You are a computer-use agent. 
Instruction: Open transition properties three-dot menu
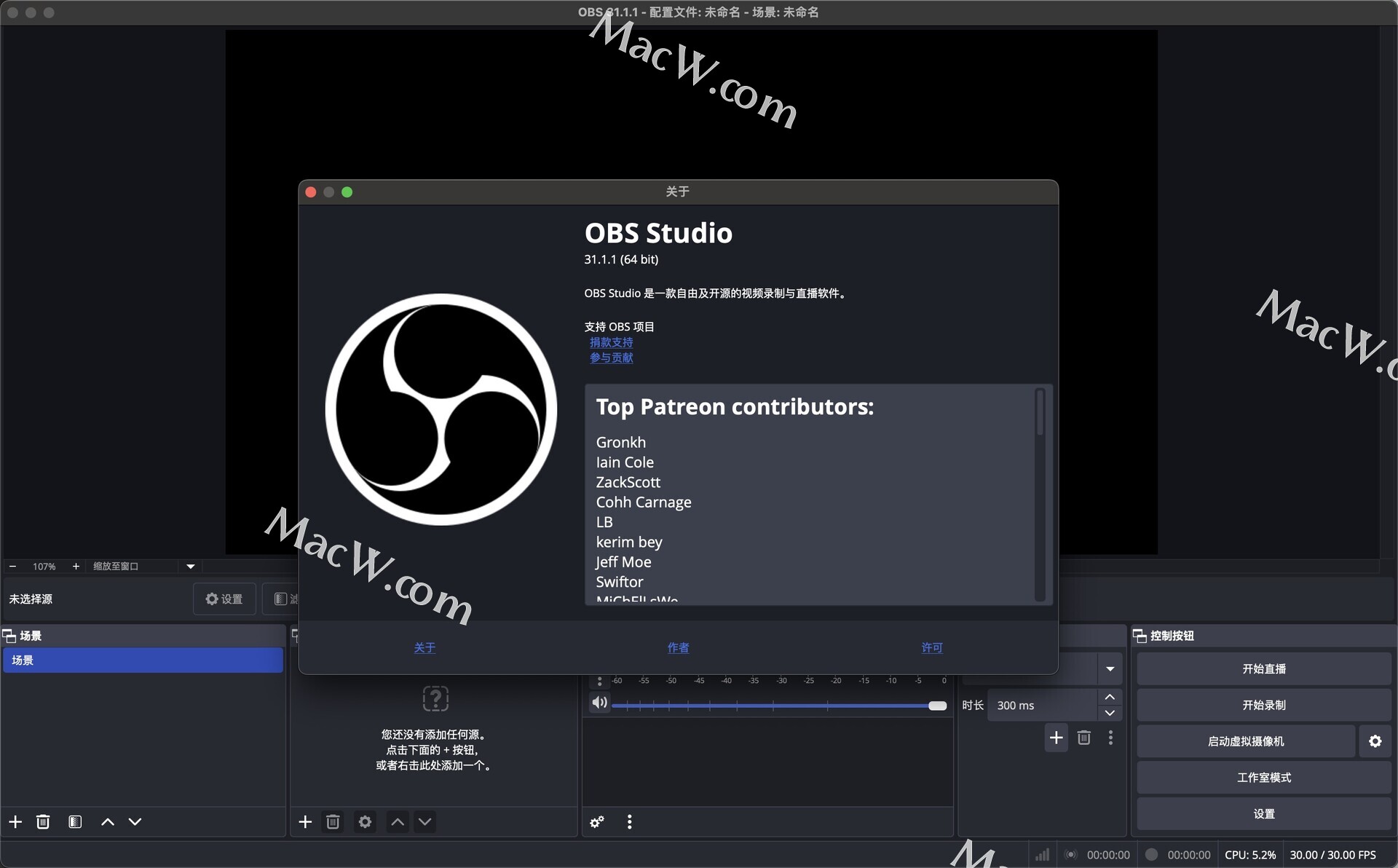1110,738
